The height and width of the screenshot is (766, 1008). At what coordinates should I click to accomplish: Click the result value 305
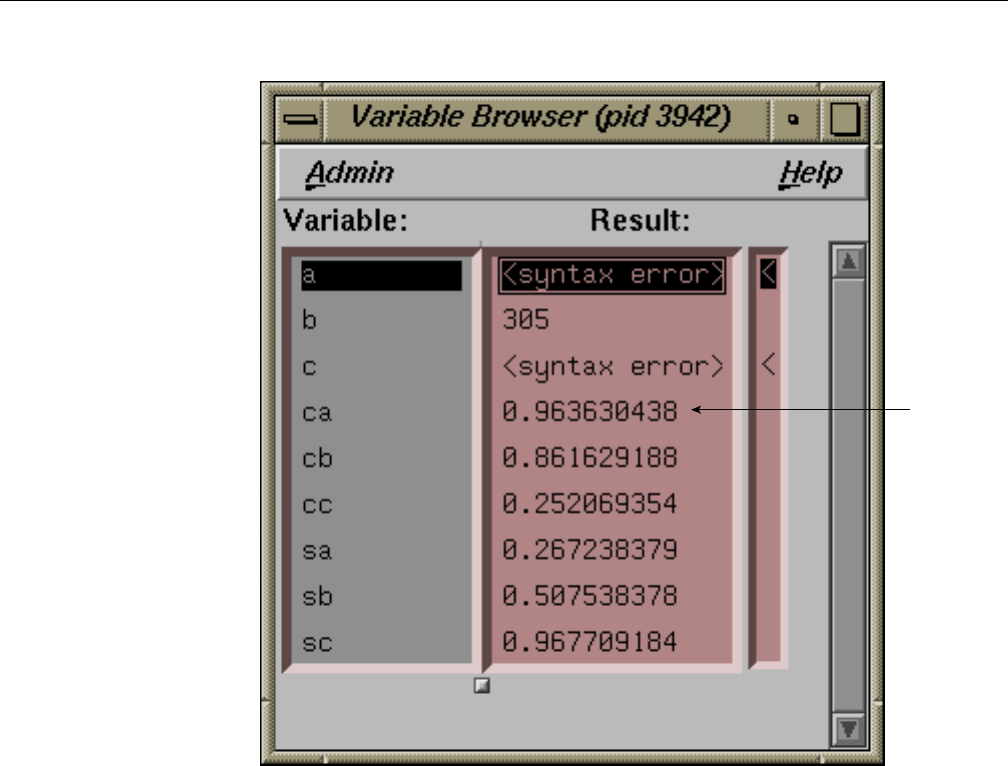[526, 319]
